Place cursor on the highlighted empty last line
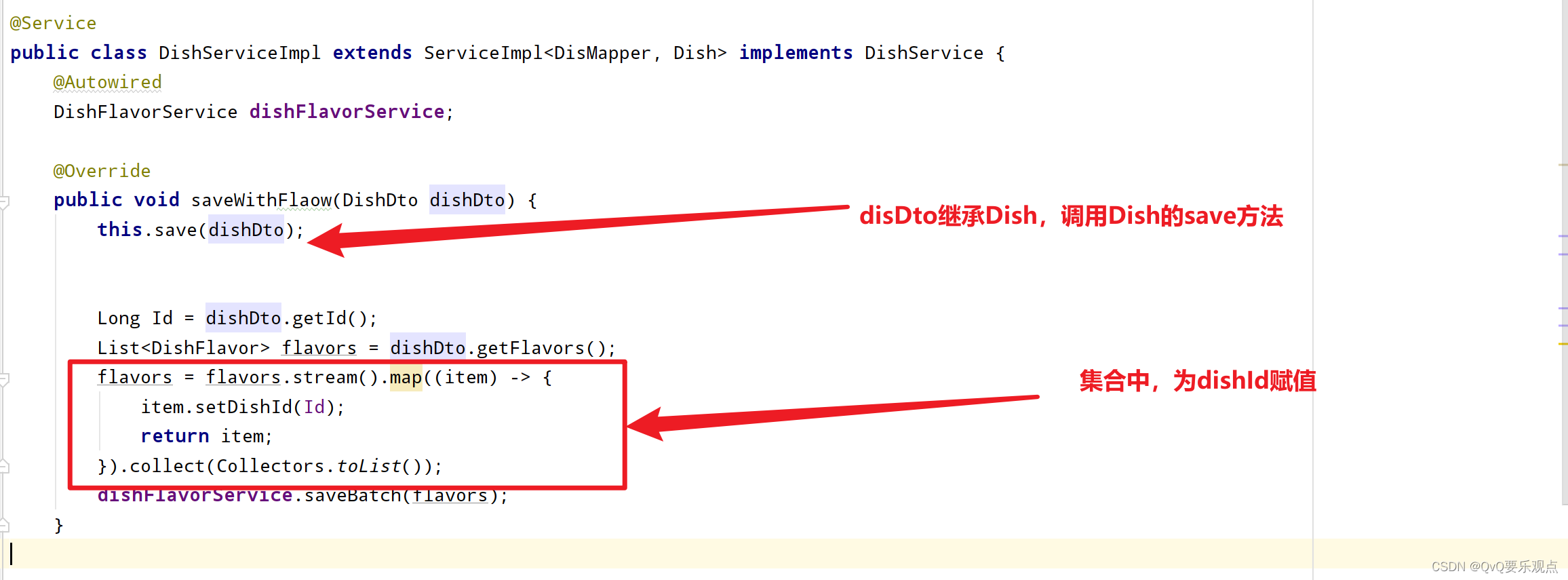This screenshot has height=580, width=1568. (784, 554)
